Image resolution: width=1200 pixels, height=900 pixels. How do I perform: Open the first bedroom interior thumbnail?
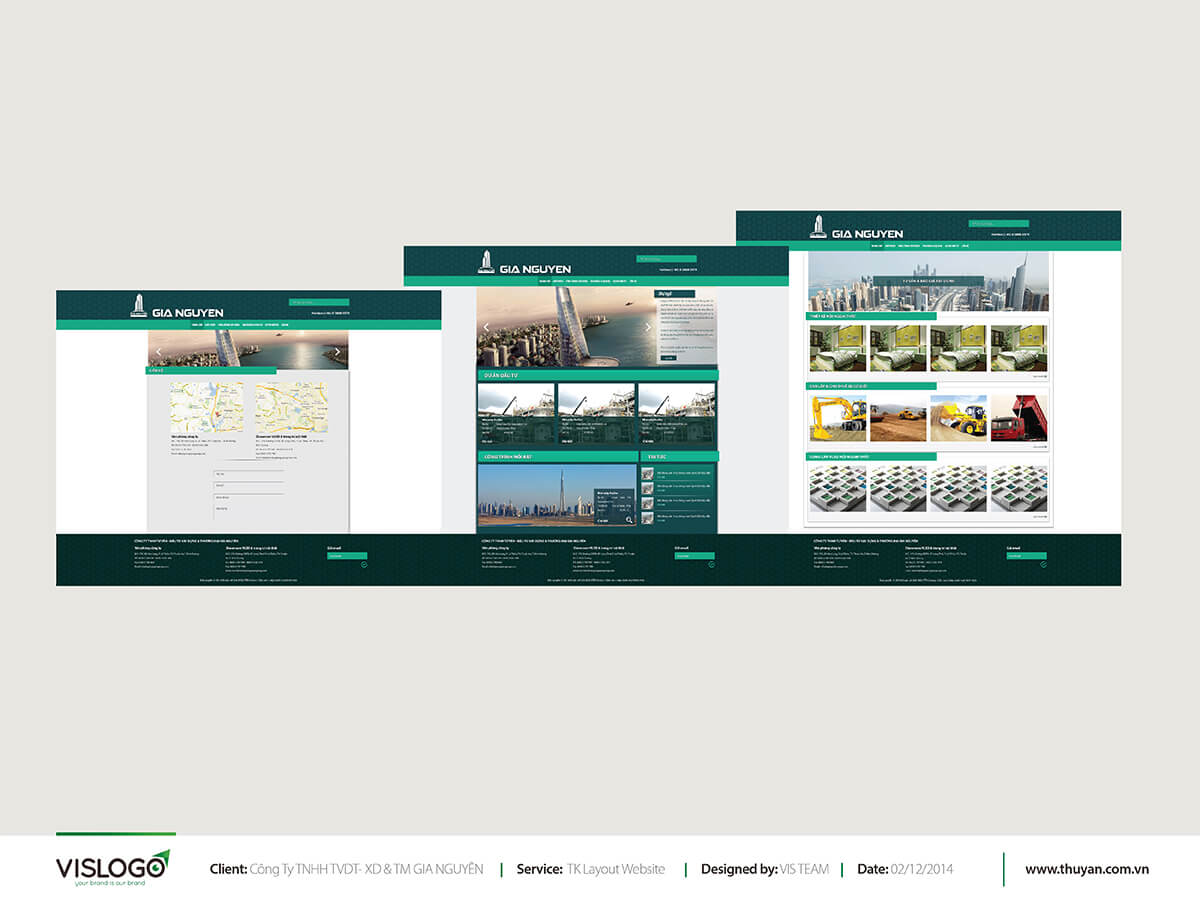coord(838,347)
